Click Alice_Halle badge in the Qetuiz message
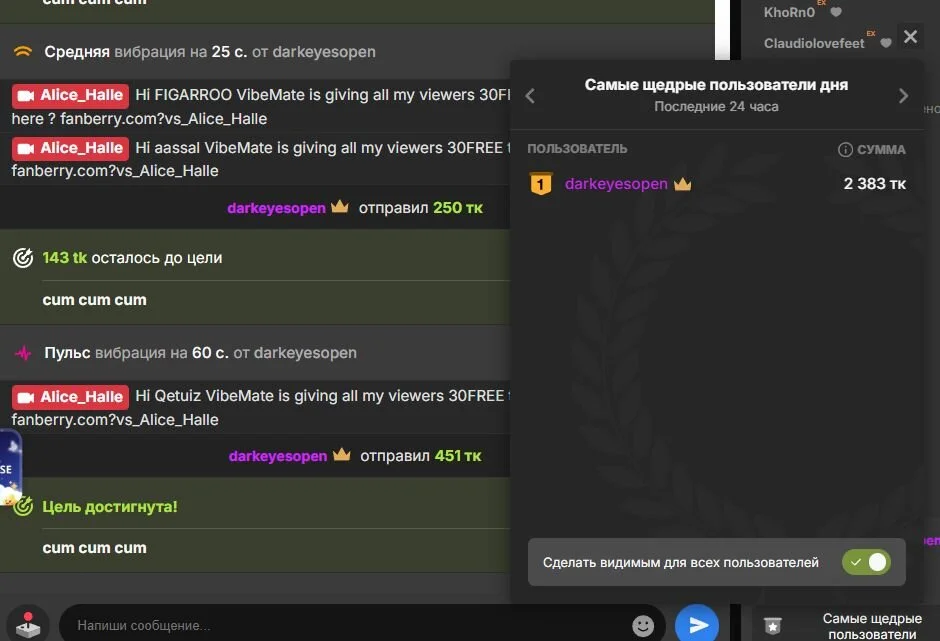 [x=70, y=396]
